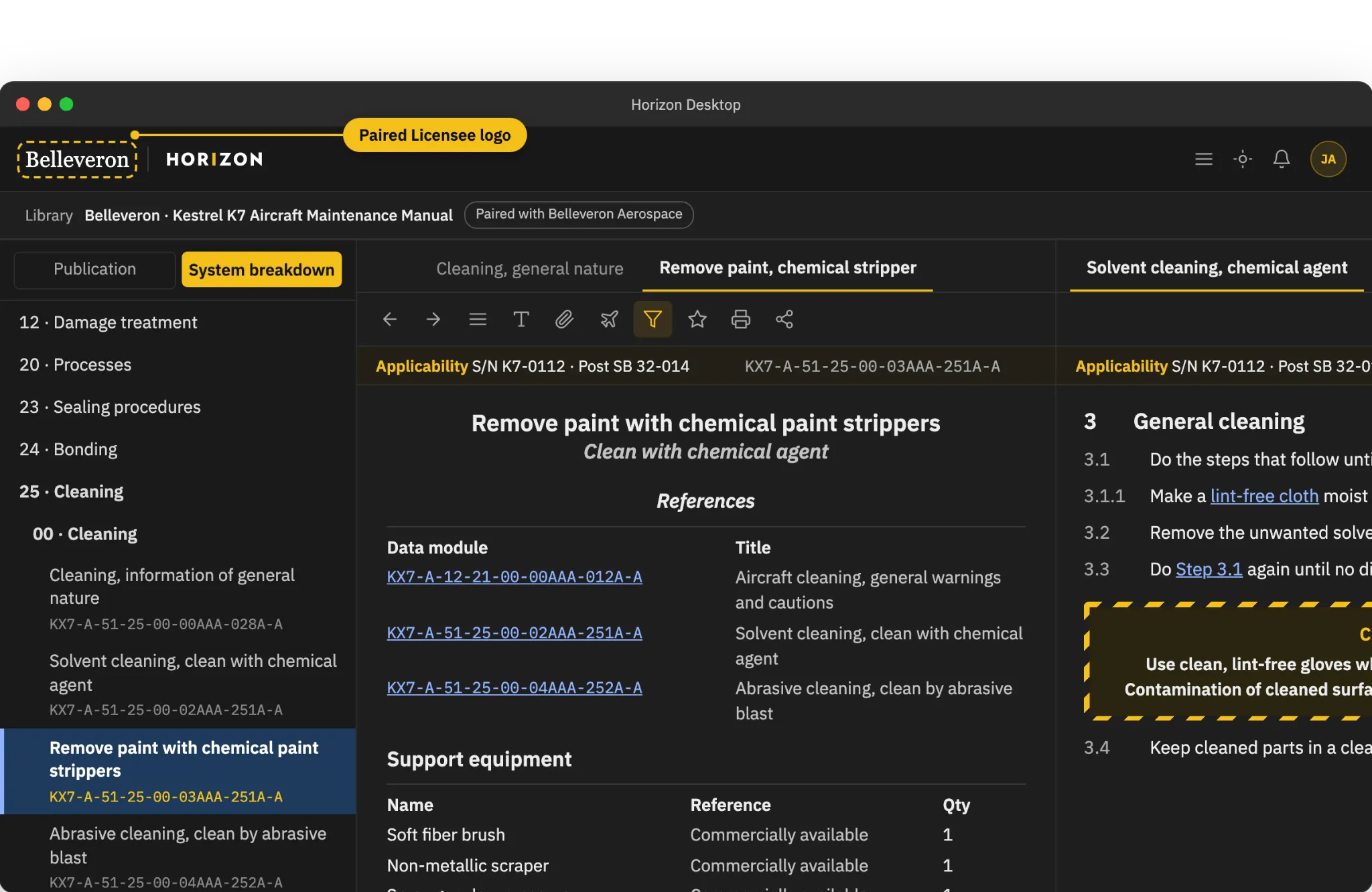The height and width of the screenshot is (892, 1372).
Task: Open link KX7-A-51-25-00-04AAA-252A-A in references
Action: [514, 688]
